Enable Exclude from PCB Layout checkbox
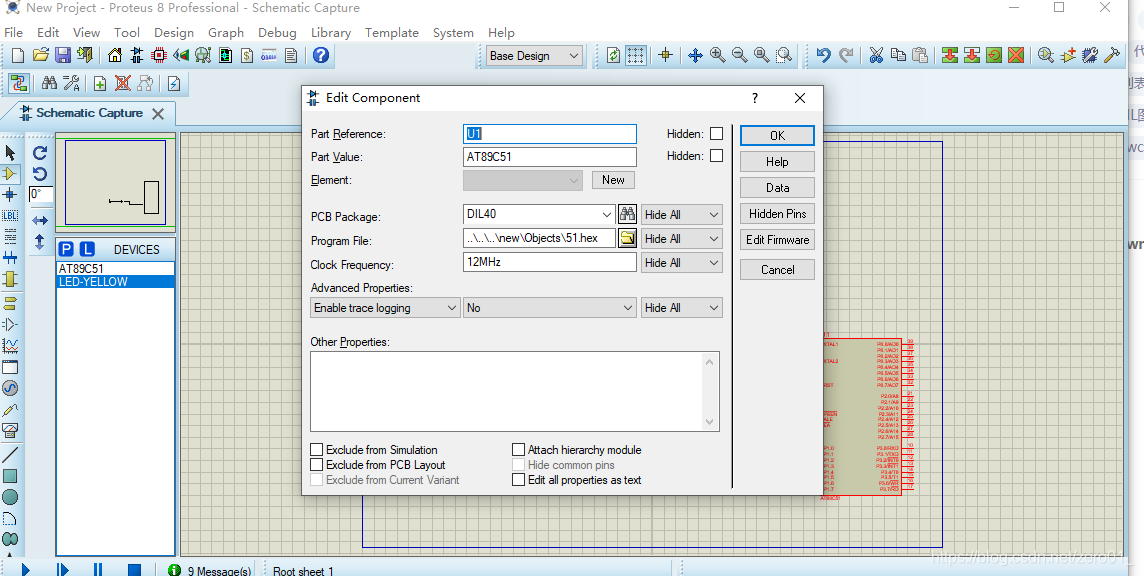The height and width of the screenshot is (576, 1144). click(x=317, y=464)
